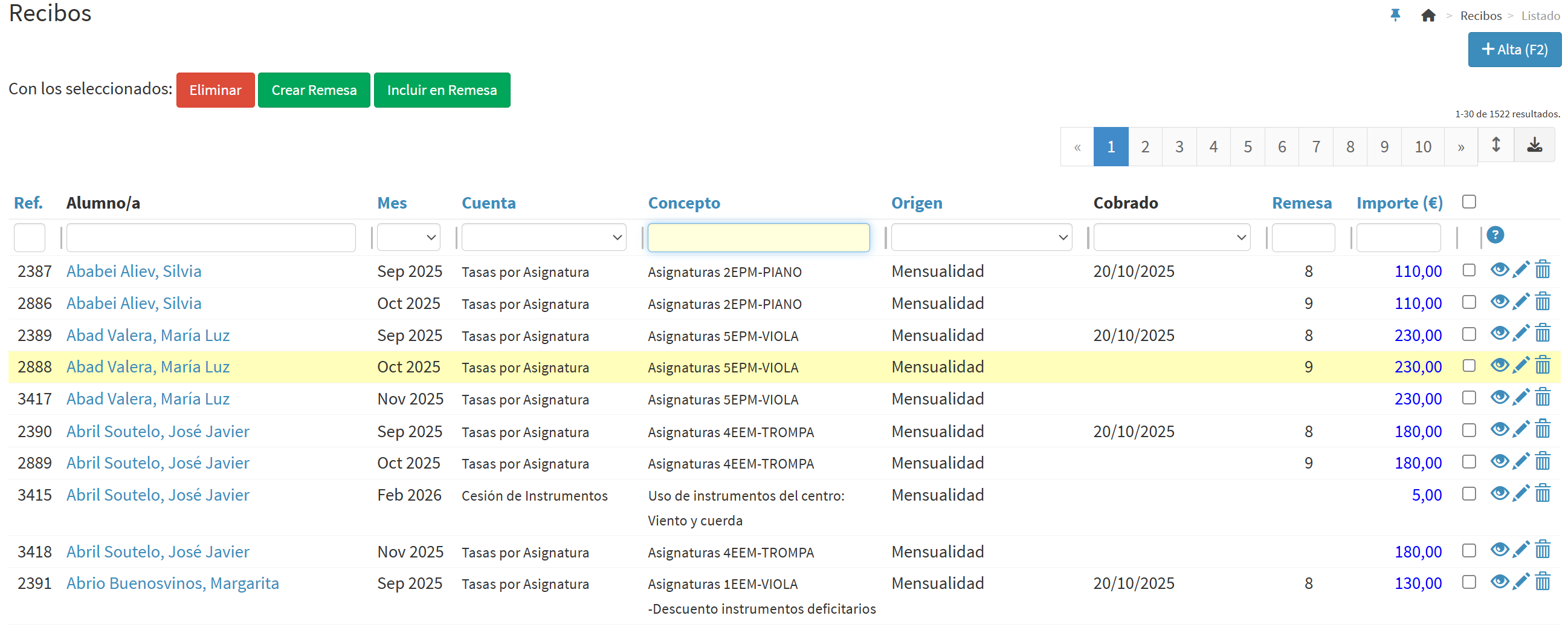Open the Cobrado filter dropdown
1568x627 pixels.
(x=1172, y=238)
